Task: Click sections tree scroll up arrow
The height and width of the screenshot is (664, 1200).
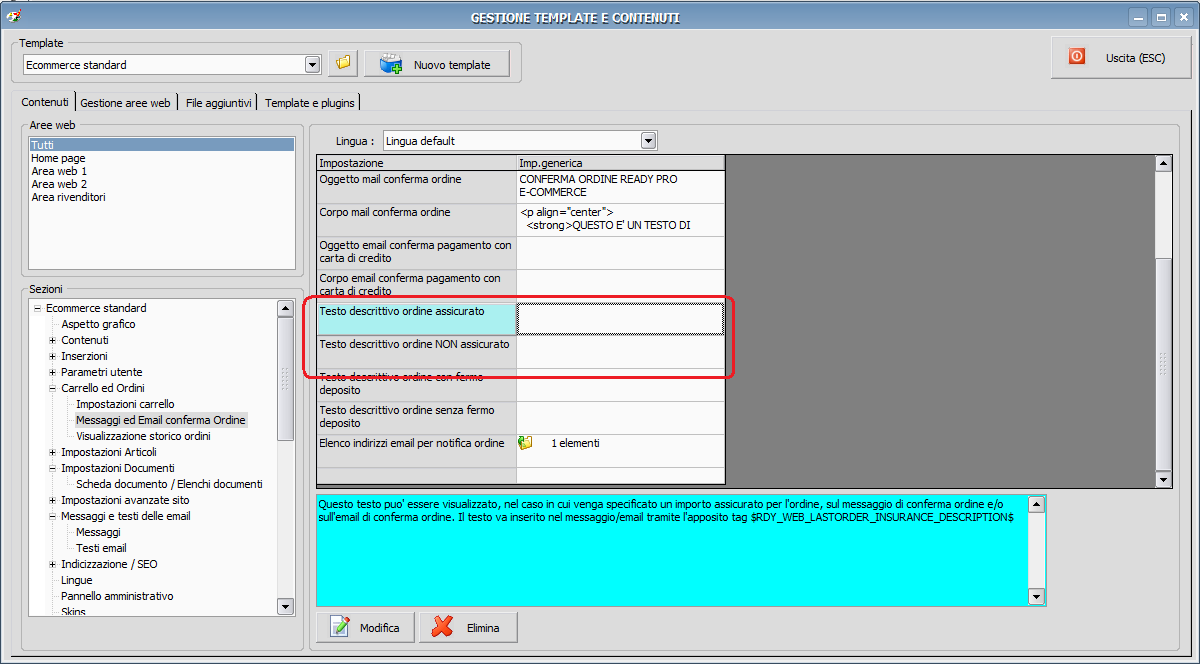Action: [285, 308]
